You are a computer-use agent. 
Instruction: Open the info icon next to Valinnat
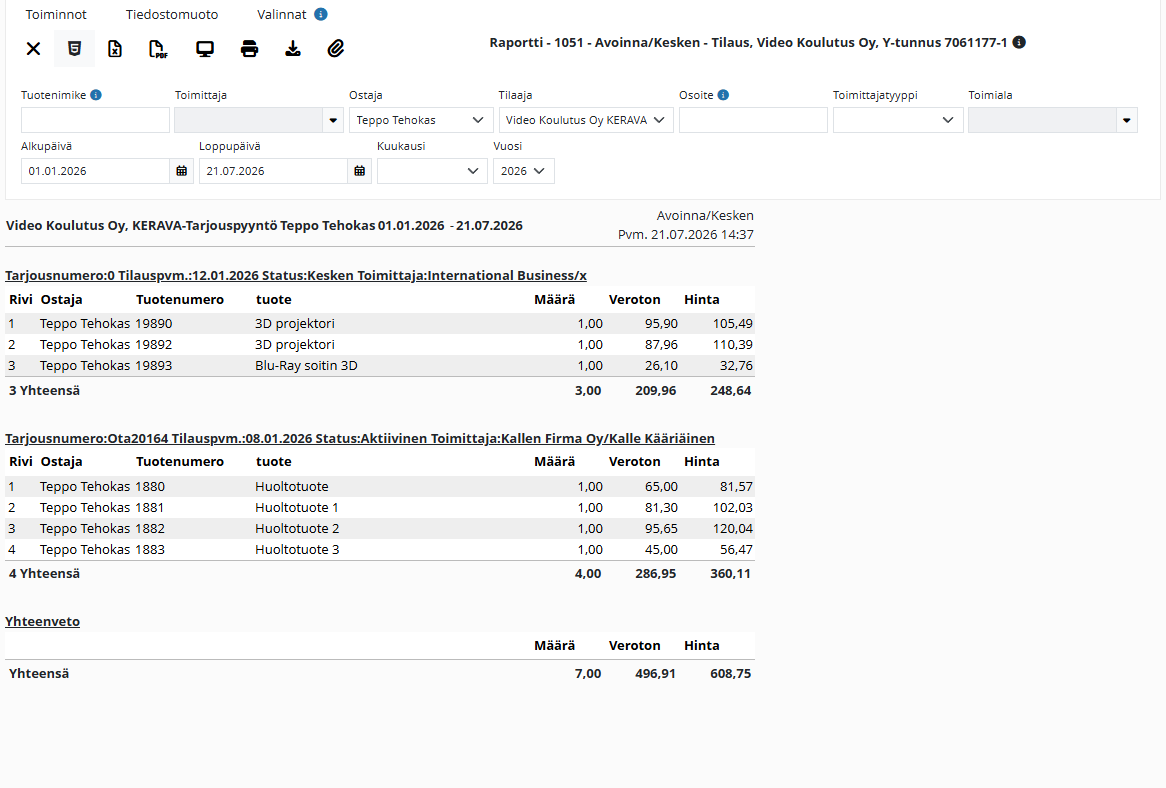[321, 14]
